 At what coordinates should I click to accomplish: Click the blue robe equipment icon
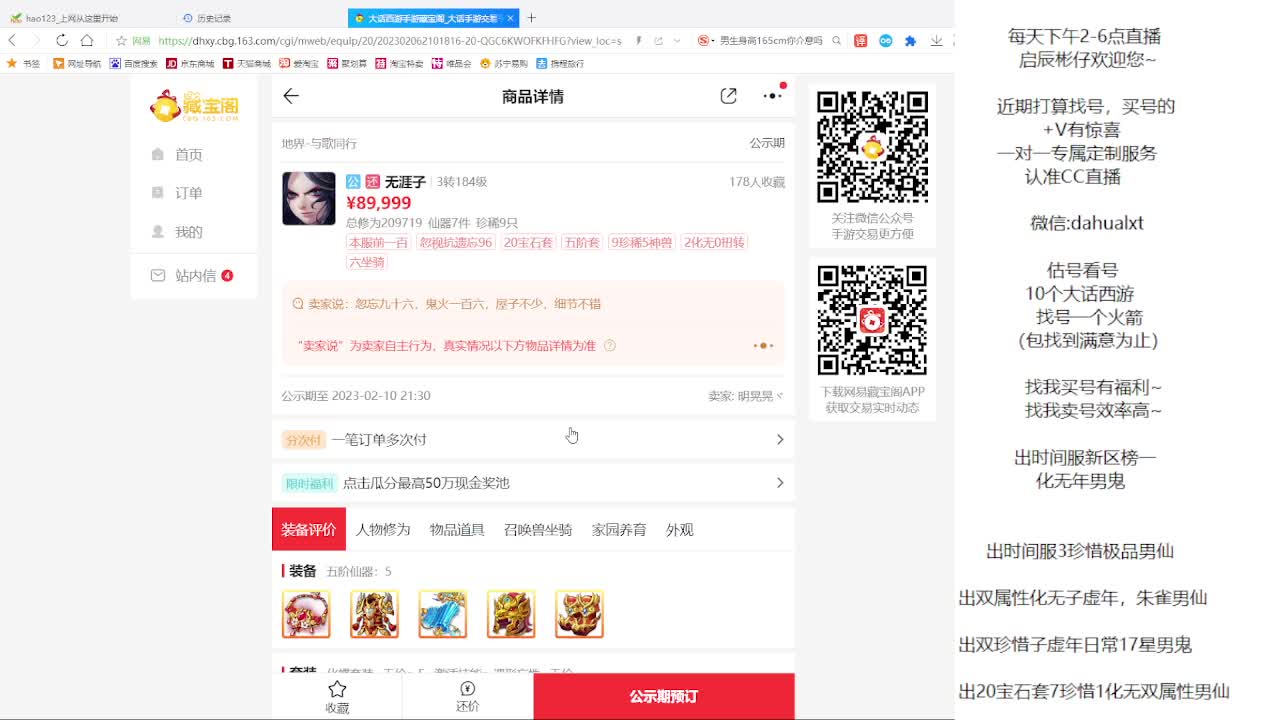tap(443, 614)
